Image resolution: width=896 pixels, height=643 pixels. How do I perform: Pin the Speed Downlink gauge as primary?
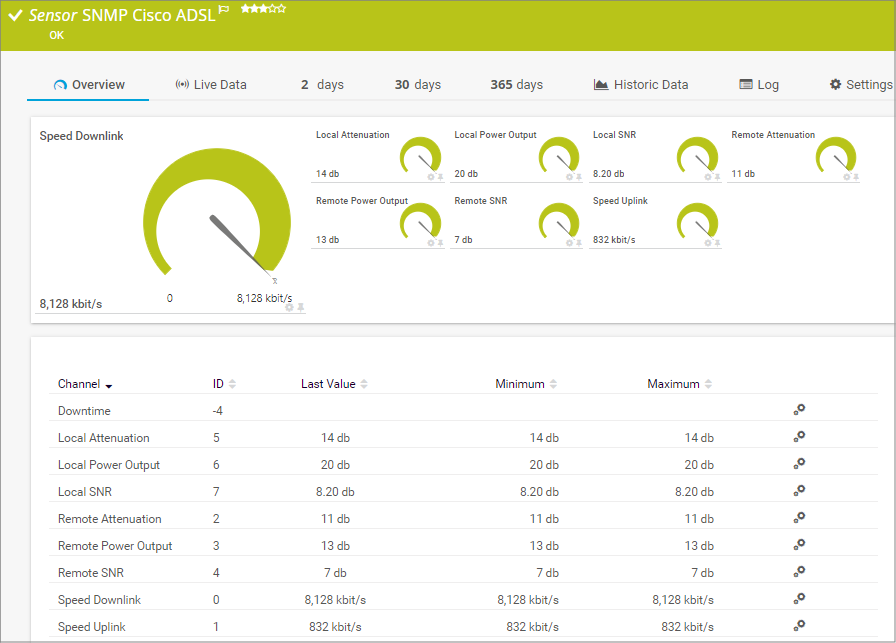coord(300,307)
